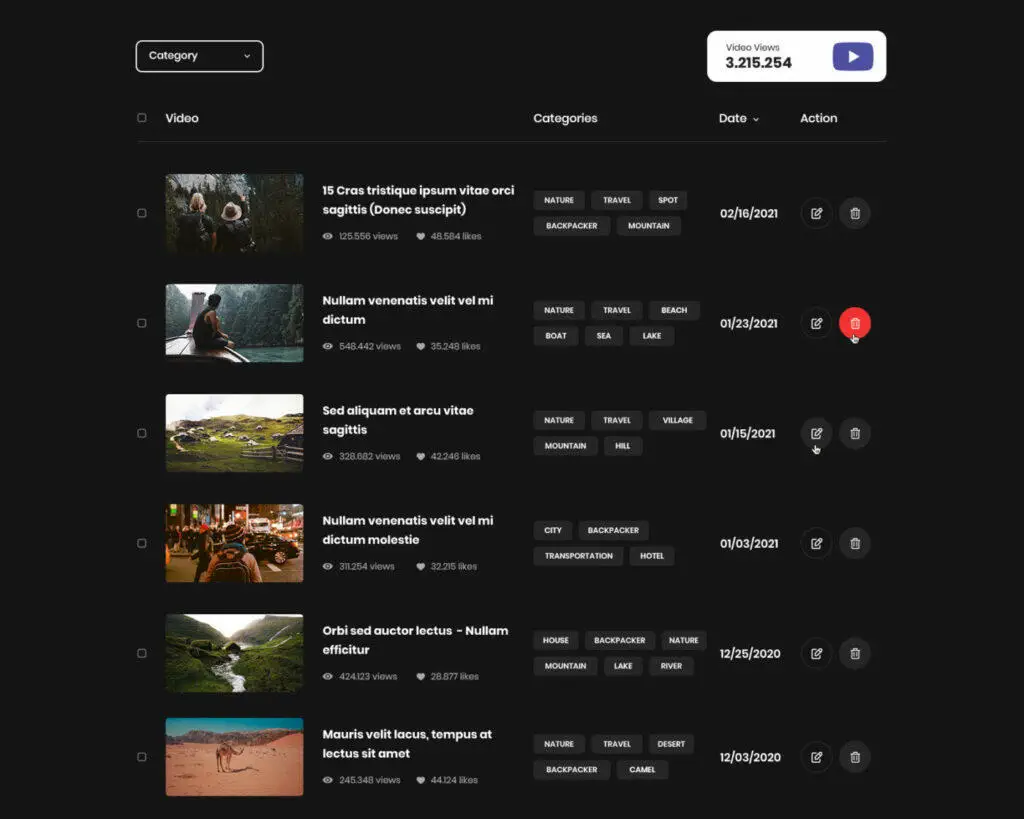Click the Action column header
The image size is (1024, 819).
point(818,118)
